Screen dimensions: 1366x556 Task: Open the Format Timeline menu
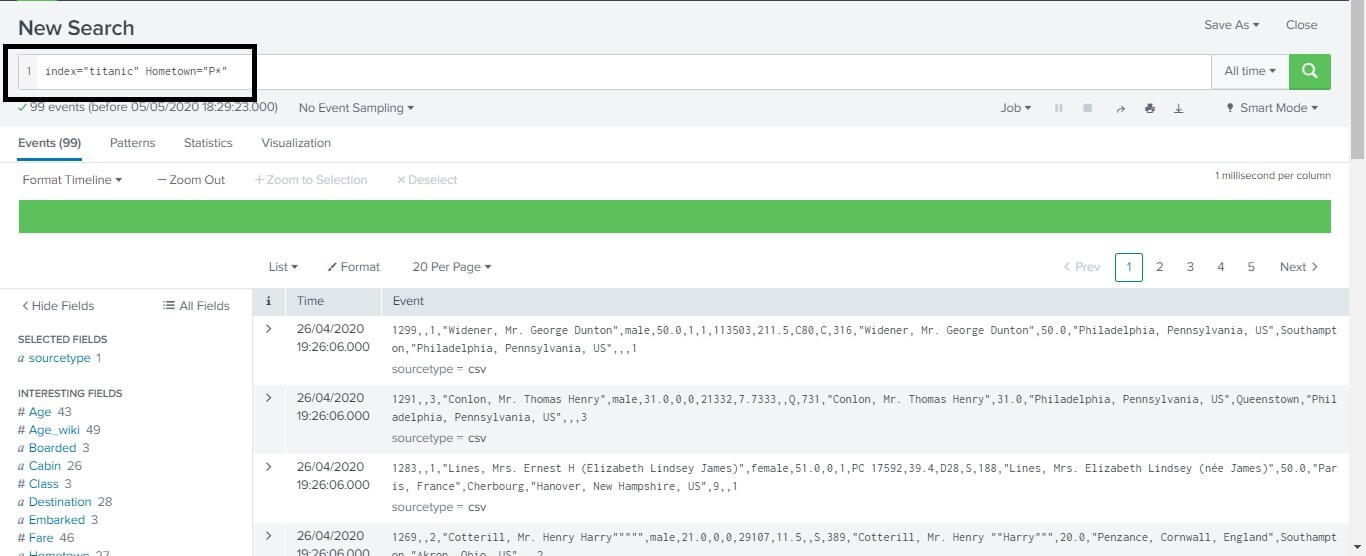point(72,180)
